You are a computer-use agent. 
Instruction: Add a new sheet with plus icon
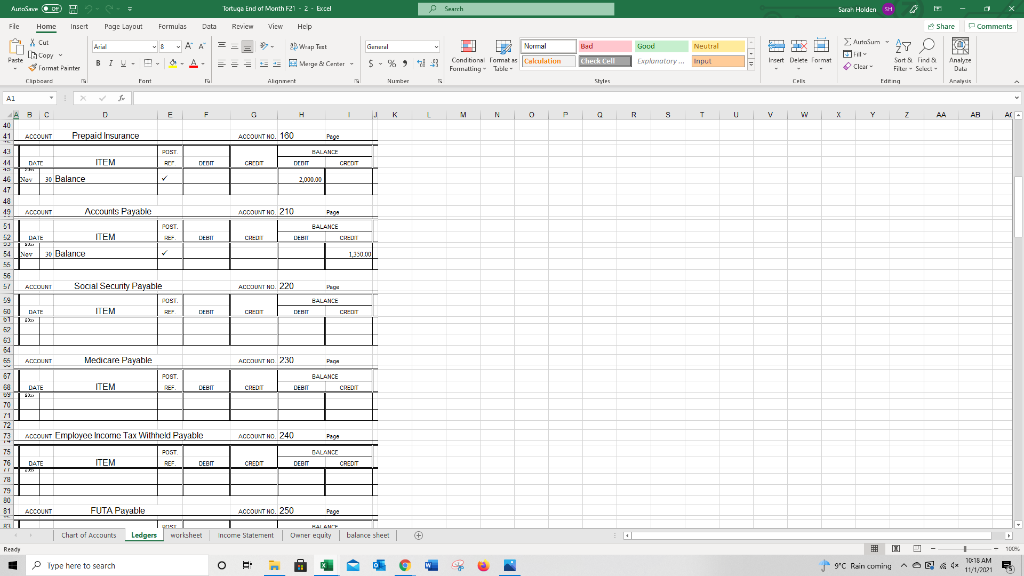(x=419, y=536)
